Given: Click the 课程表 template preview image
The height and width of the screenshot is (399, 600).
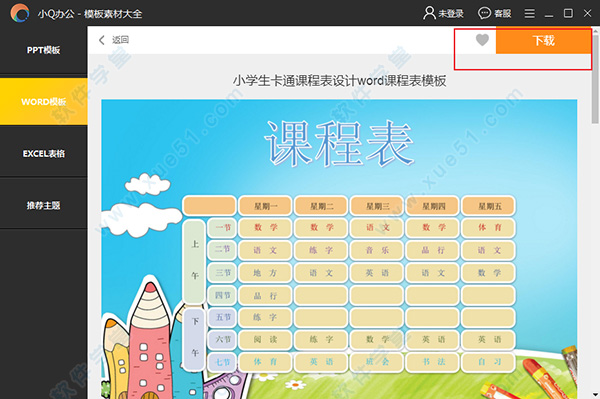Looking at the screenshot, I should 339,249.
